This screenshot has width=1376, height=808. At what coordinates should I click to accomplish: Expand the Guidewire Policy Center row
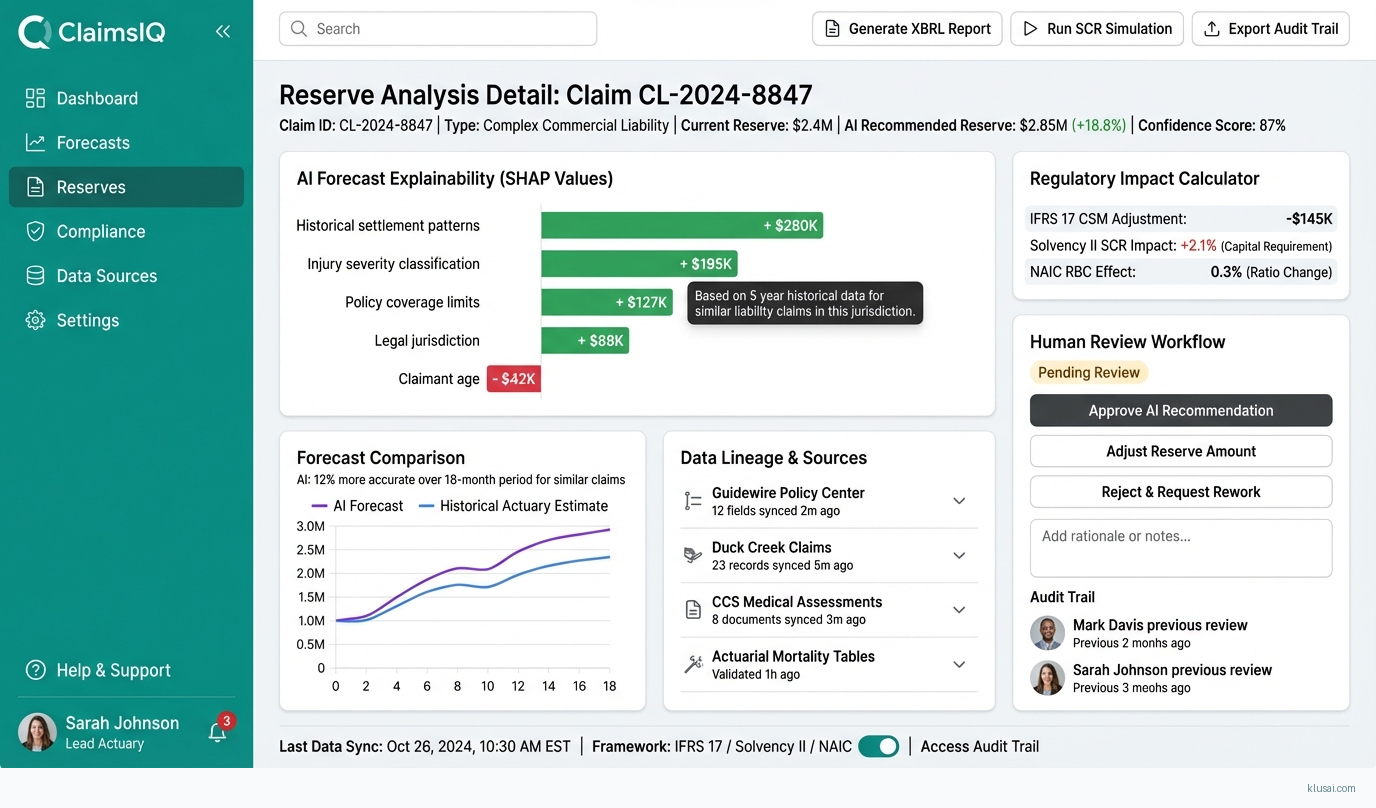(958, 501)
